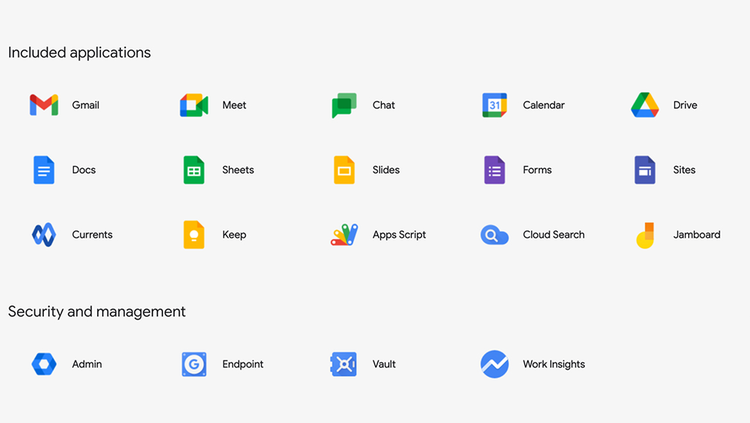Select the green Sheets icon

click(194, 170)
